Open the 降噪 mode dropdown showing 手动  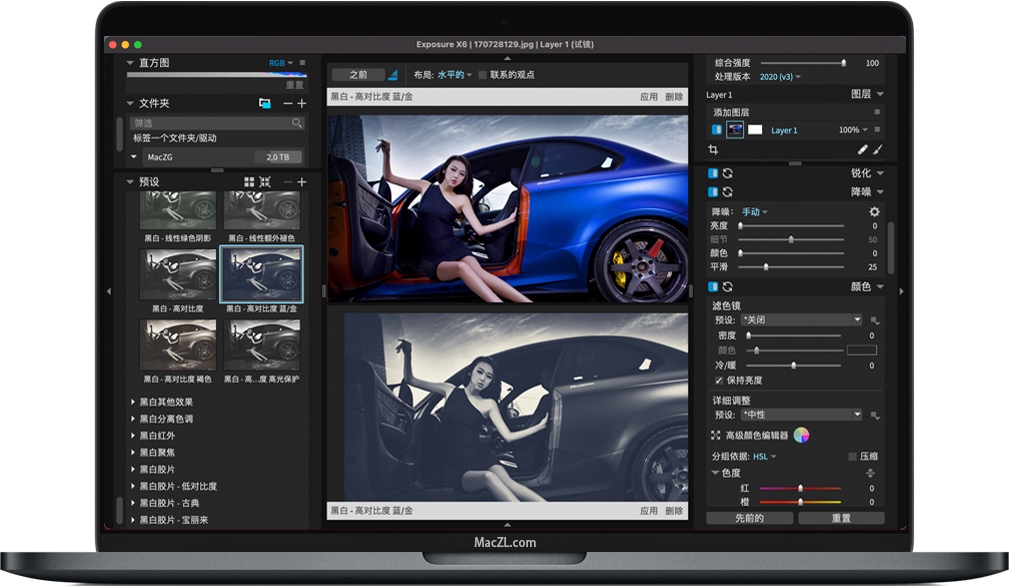(753, 211)
